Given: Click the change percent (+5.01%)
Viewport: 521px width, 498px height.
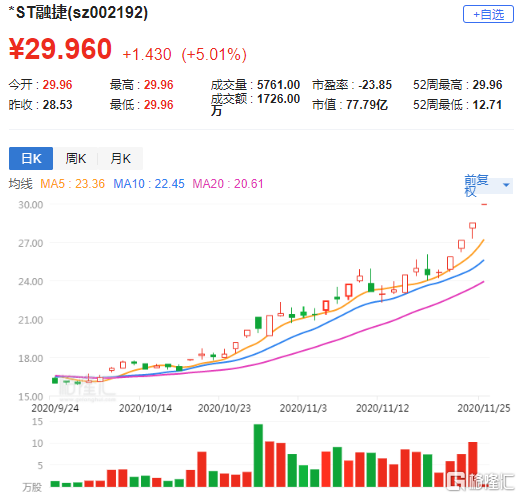Looking at the screenshot, I should 214,54.
